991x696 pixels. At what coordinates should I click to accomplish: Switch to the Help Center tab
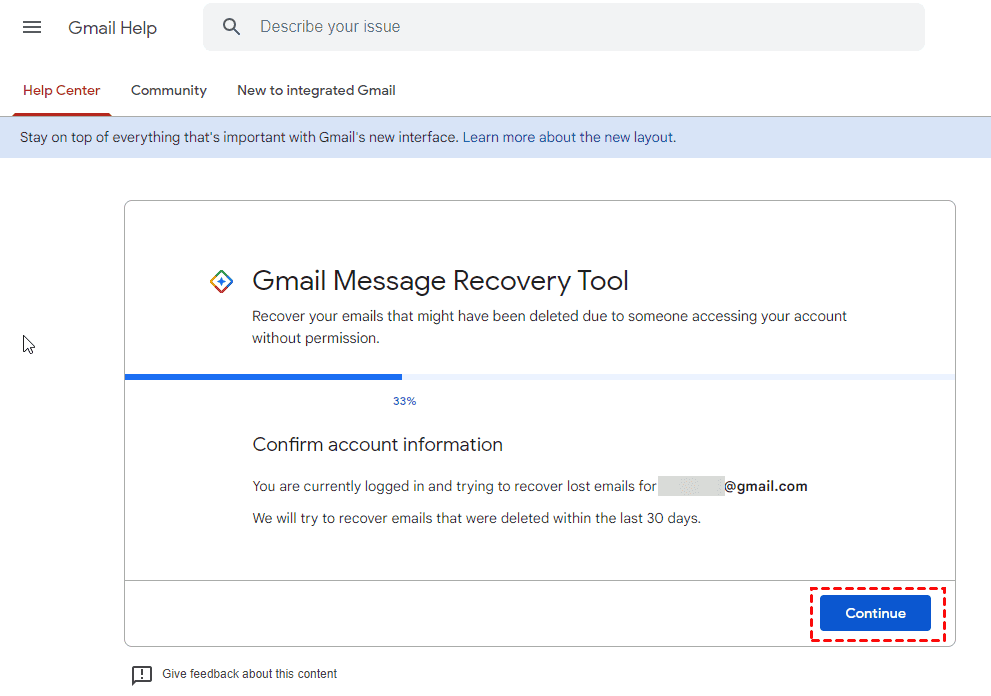click(x=61, y=90)
